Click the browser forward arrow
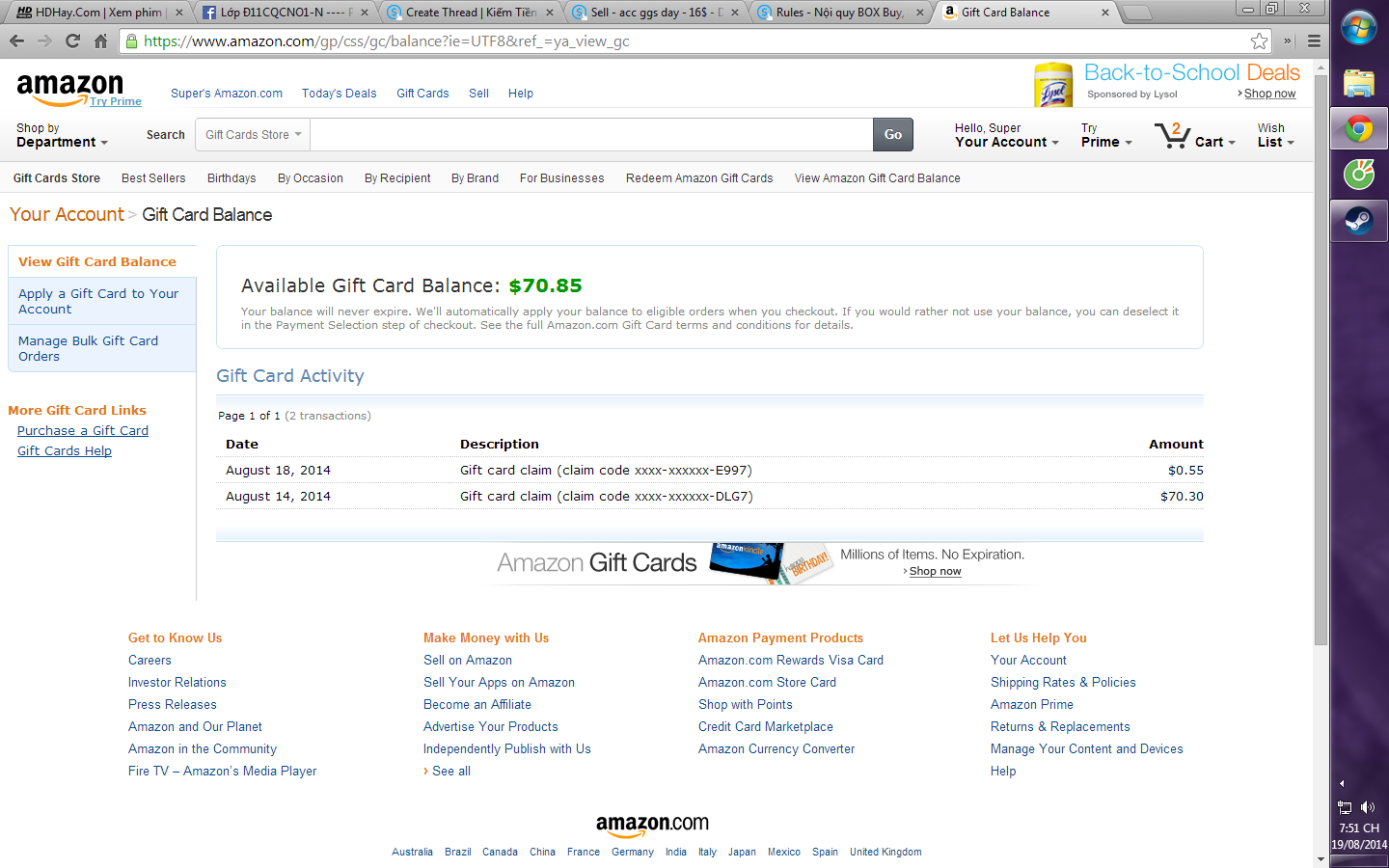The image size is (1389, 868). tap(44, 41)
